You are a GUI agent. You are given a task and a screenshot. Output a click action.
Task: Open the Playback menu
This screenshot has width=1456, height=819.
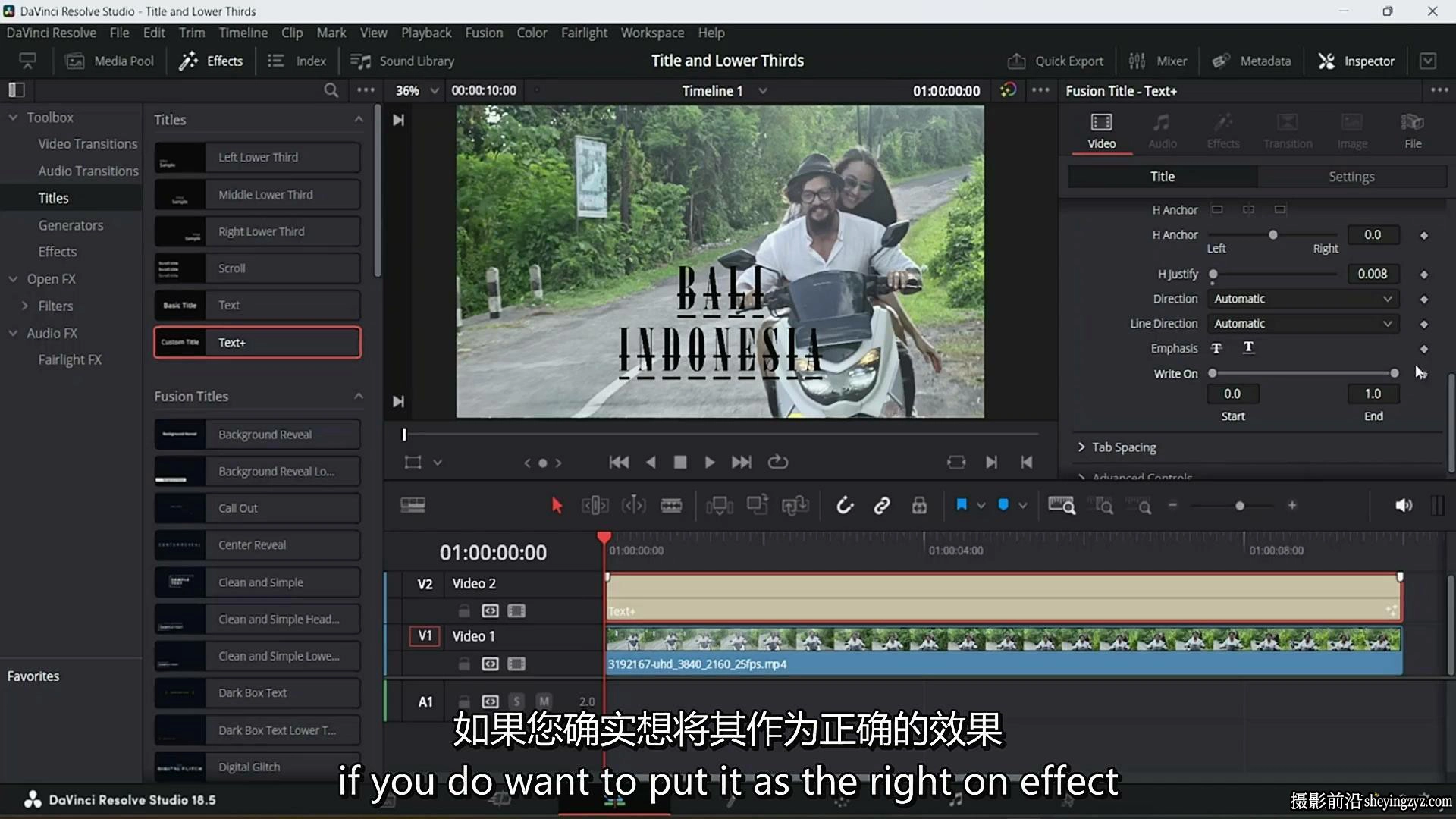426,33
